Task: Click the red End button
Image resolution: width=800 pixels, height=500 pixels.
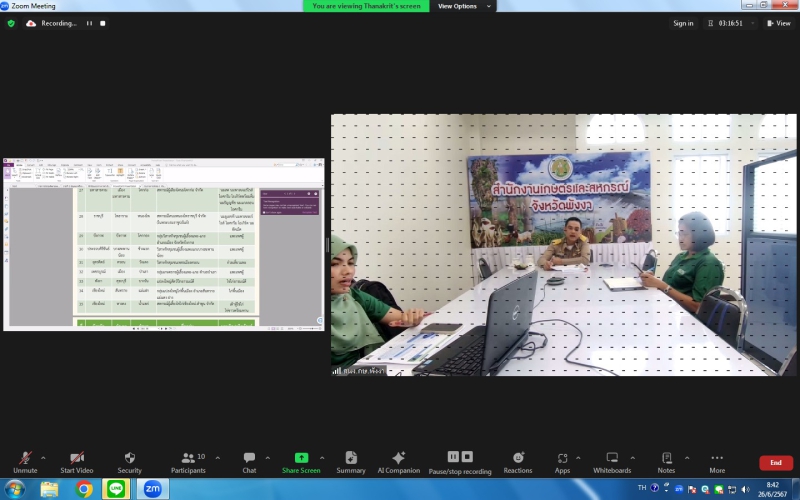Action: [776, 463]
